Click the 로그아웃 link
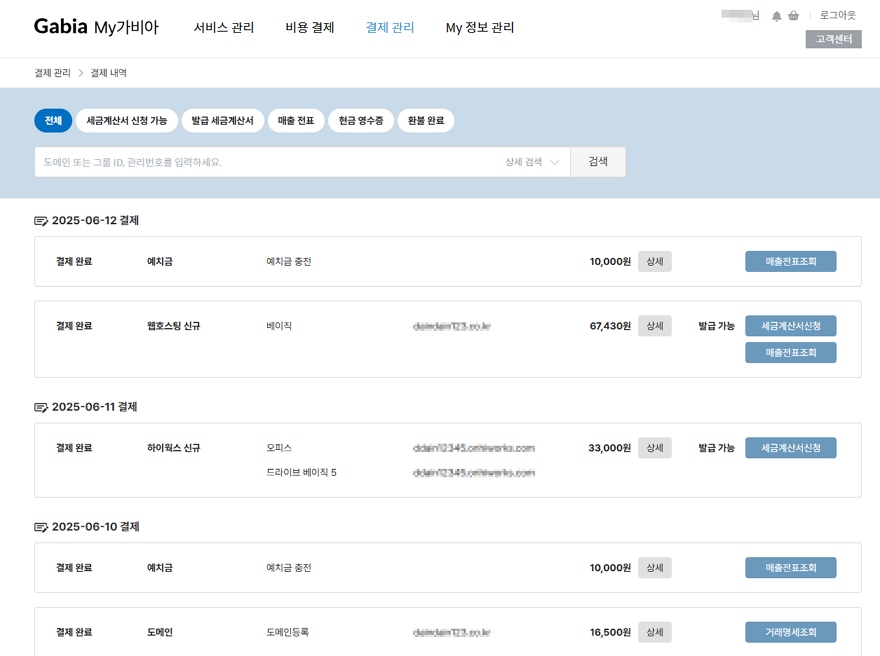The width and height of the screenshot is (880, 656). (x=838, y=16)
